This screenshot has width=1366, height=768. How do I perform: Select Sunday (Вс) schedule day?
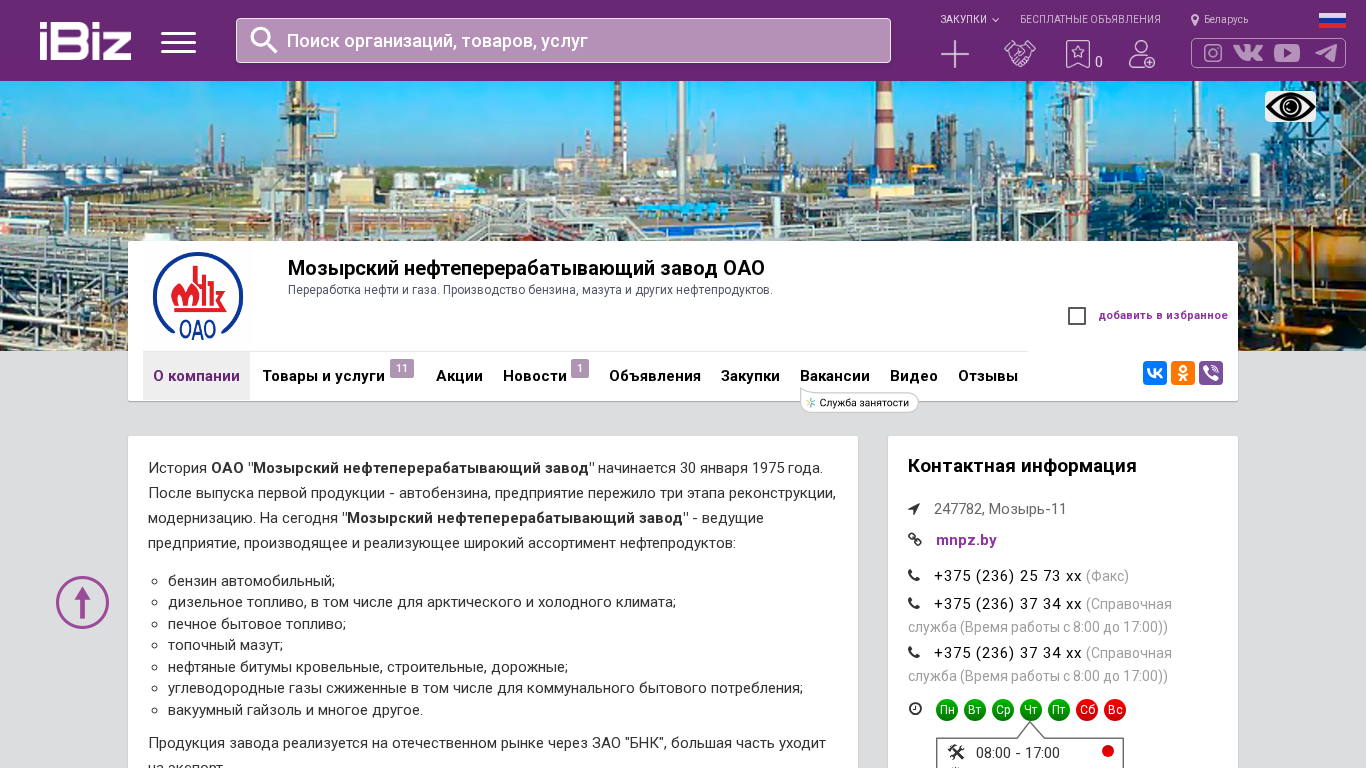pyautogui.click(x=1115, y=710)
